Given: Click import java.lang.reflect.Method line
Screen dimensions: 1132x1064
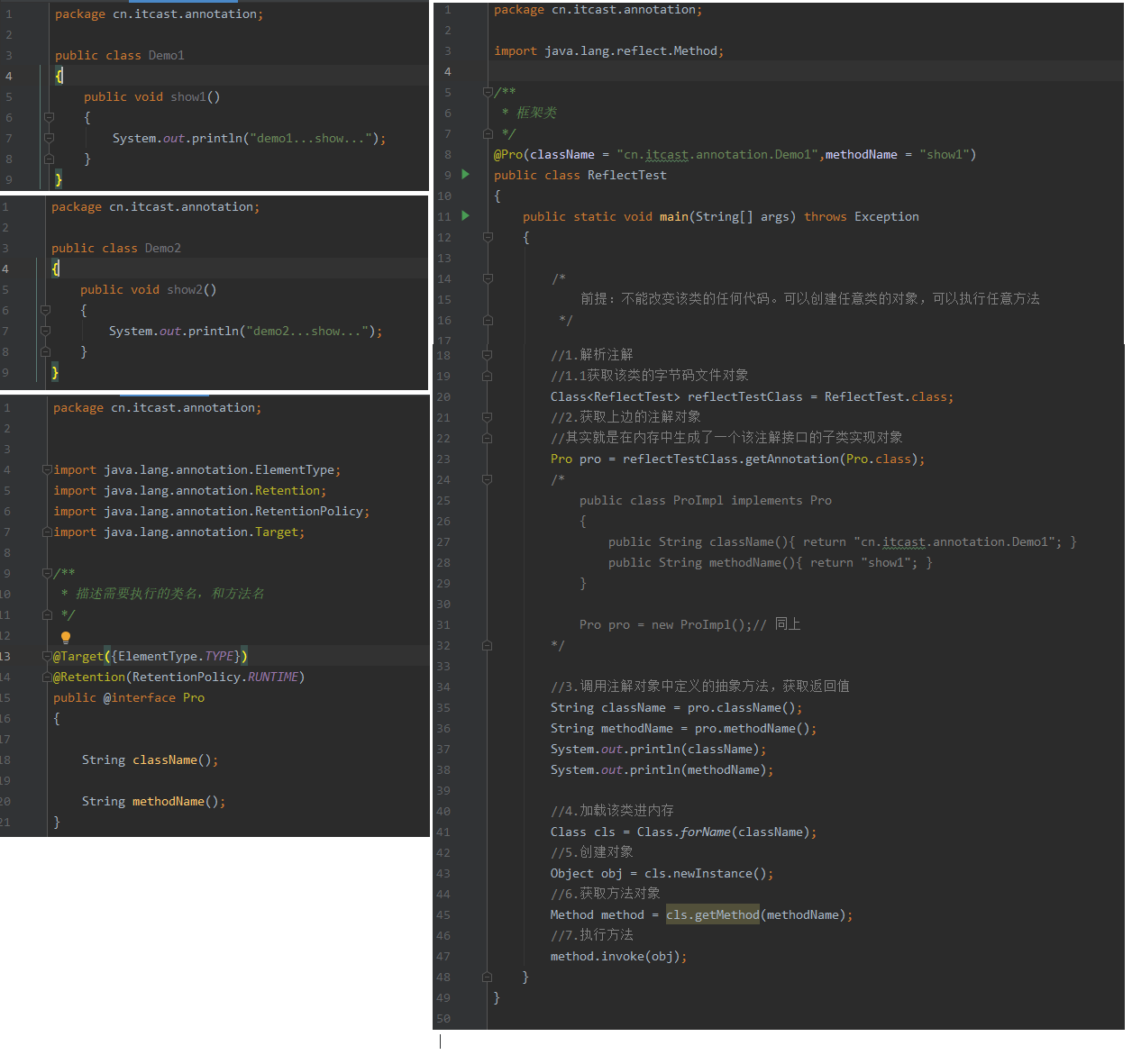Looking at the screenshot, I should pyautogui.click(x=608, y=50).
